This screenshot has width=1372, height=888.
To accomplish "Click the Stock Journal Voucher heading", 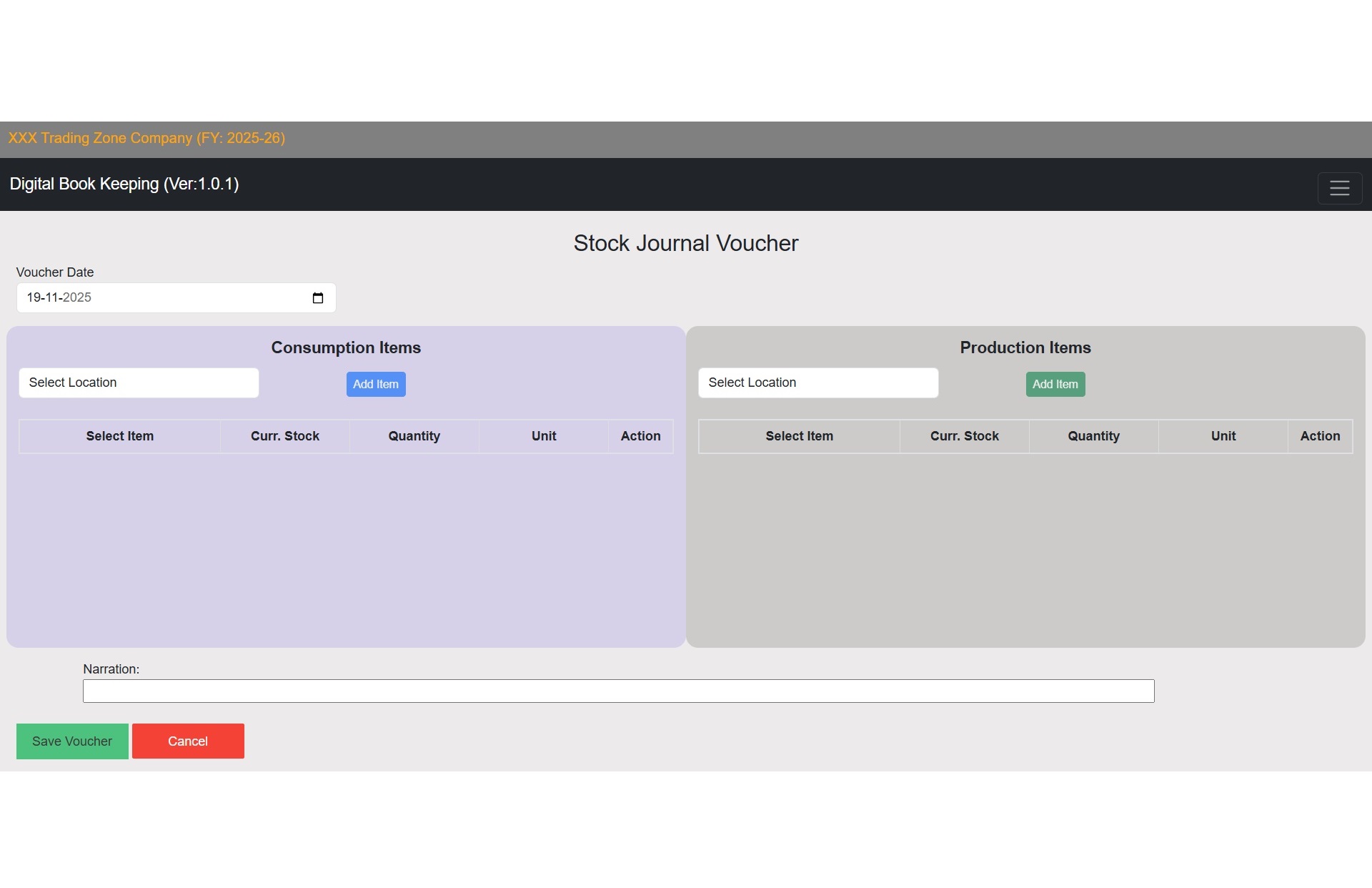I will (x=685, y=244).
